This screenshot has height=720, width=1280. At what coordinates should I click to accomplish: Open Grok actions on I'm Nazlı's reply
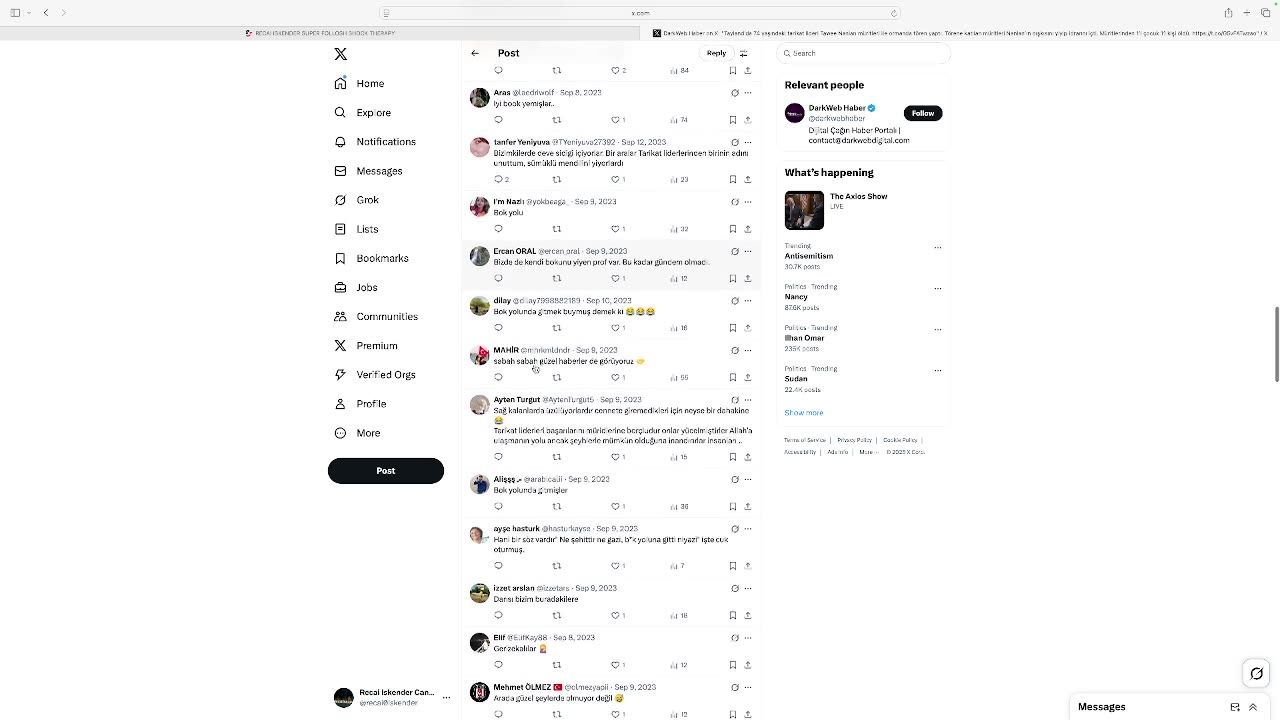click(734, 202)
